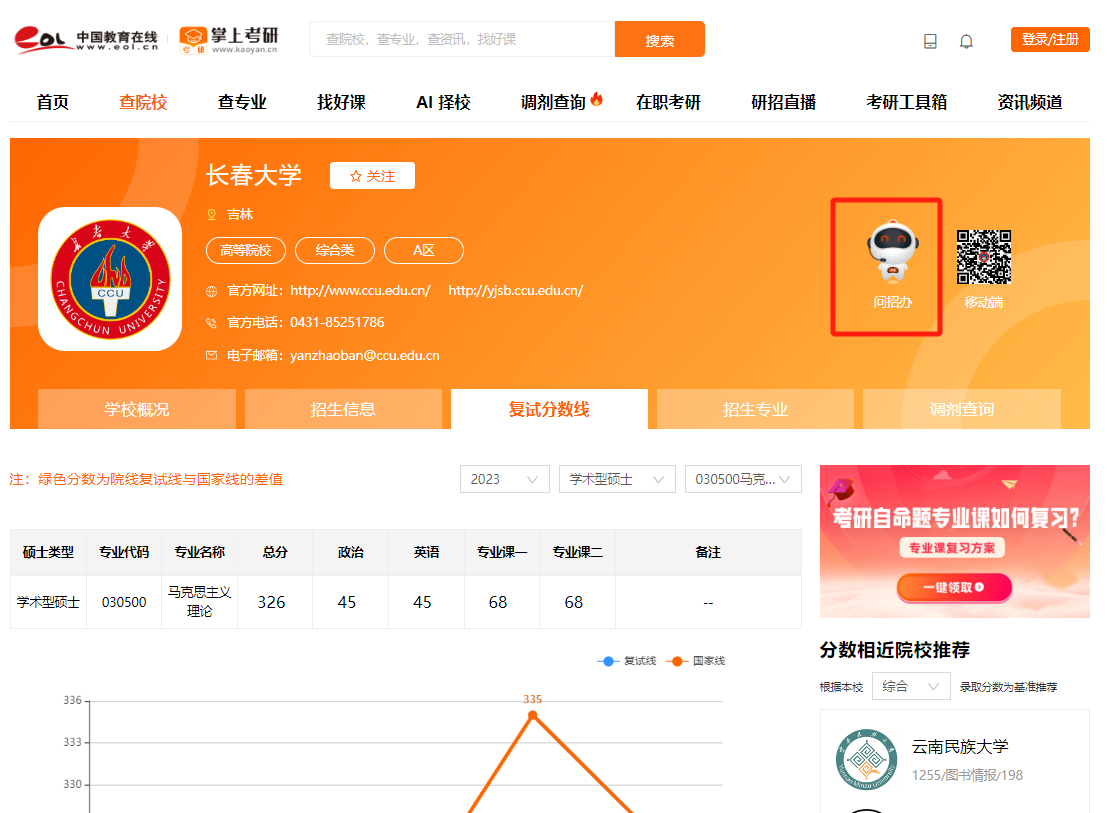This screenshot has height=813, width=1107.
Task: Click the 高等院校 tag
Action: (246, 251)
